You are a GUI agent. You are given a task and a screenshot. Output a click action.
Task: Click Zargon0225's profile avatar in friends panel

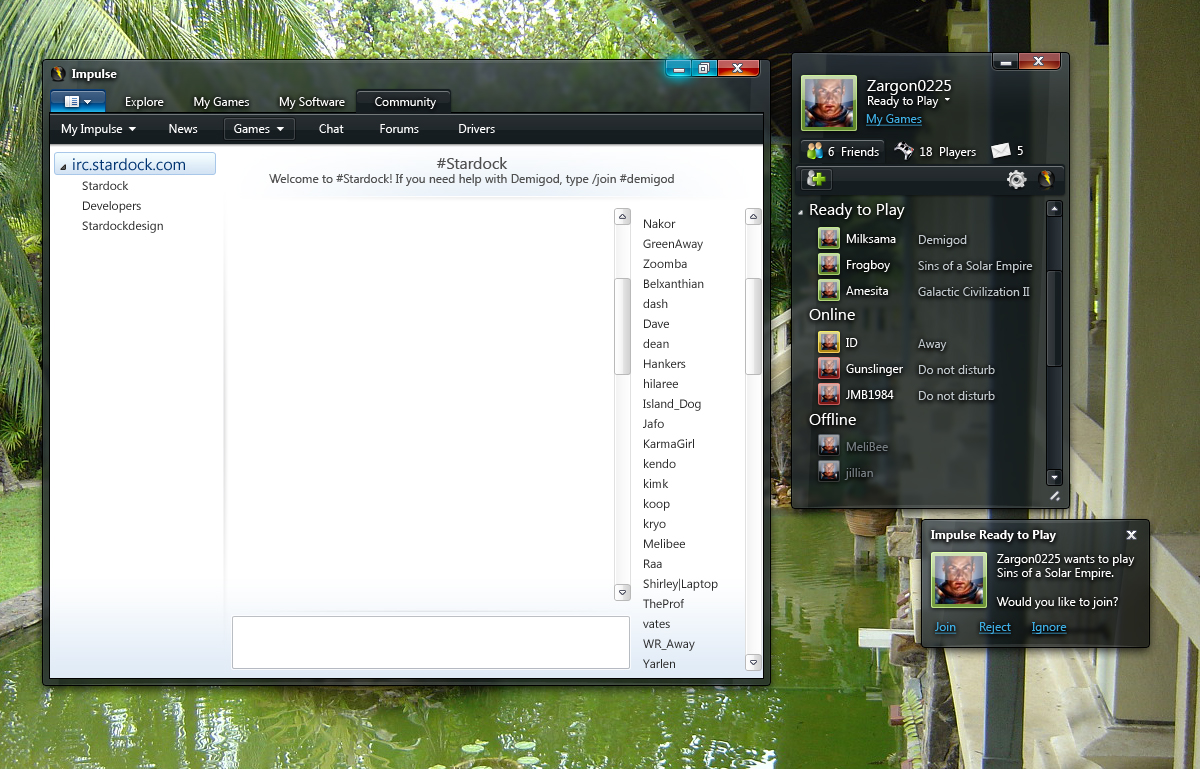click(x=829, y=103)
